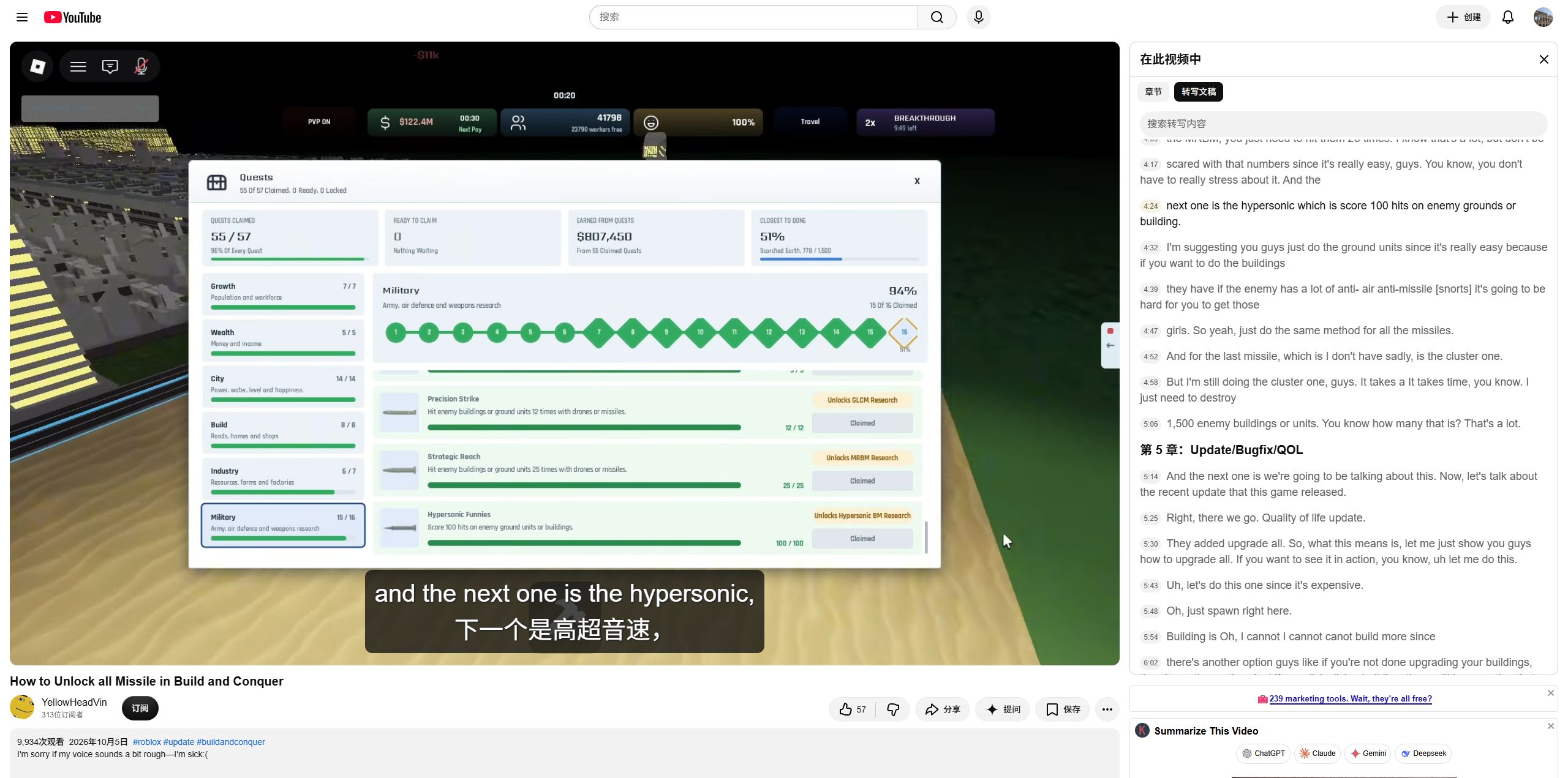Jump to transcript timestamp 4:24
Image resolution: width=1568 pixels, height=778 pixels.
click(1150, 206)
